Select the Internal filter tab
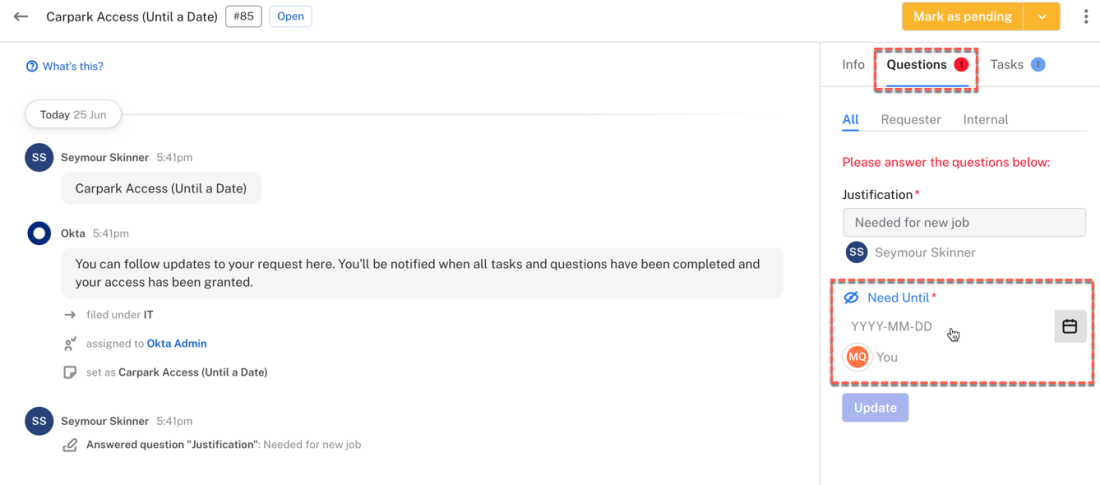1100x485 pixels. (986, 119)
